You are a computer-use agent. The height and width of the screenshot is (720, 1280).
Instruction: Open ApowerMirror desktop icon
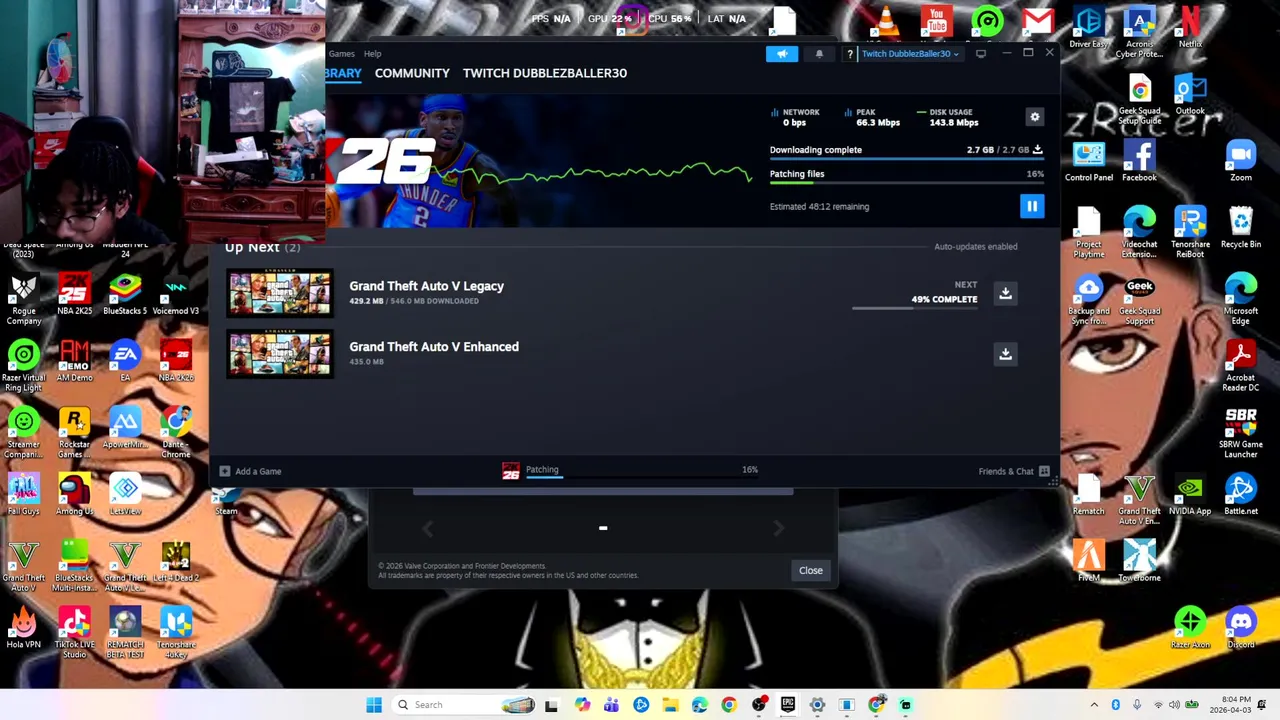click(125, 429)
